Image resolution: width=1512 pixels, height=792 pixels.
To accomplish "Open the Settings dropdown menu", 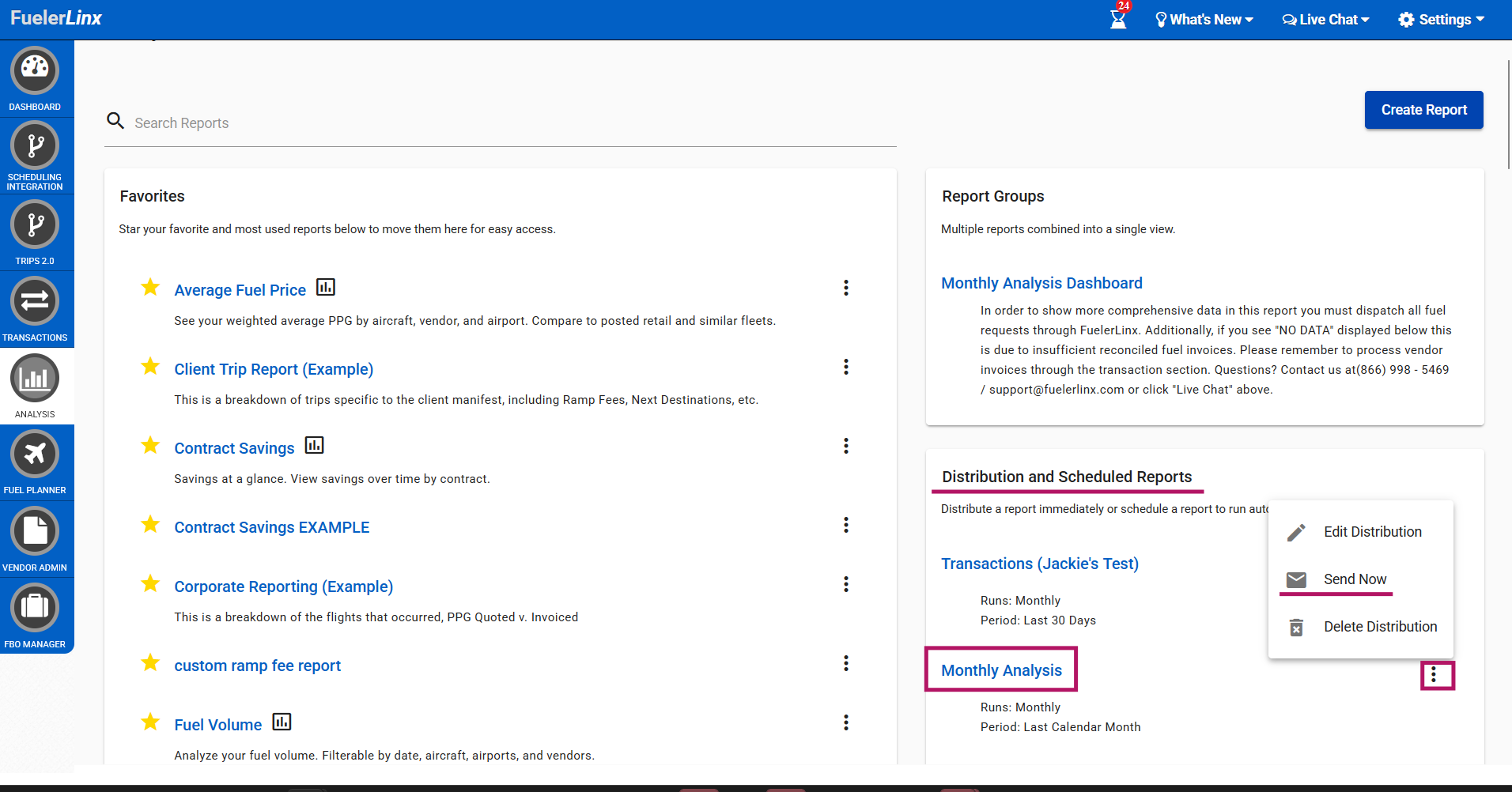I will tap(1442, 20).
